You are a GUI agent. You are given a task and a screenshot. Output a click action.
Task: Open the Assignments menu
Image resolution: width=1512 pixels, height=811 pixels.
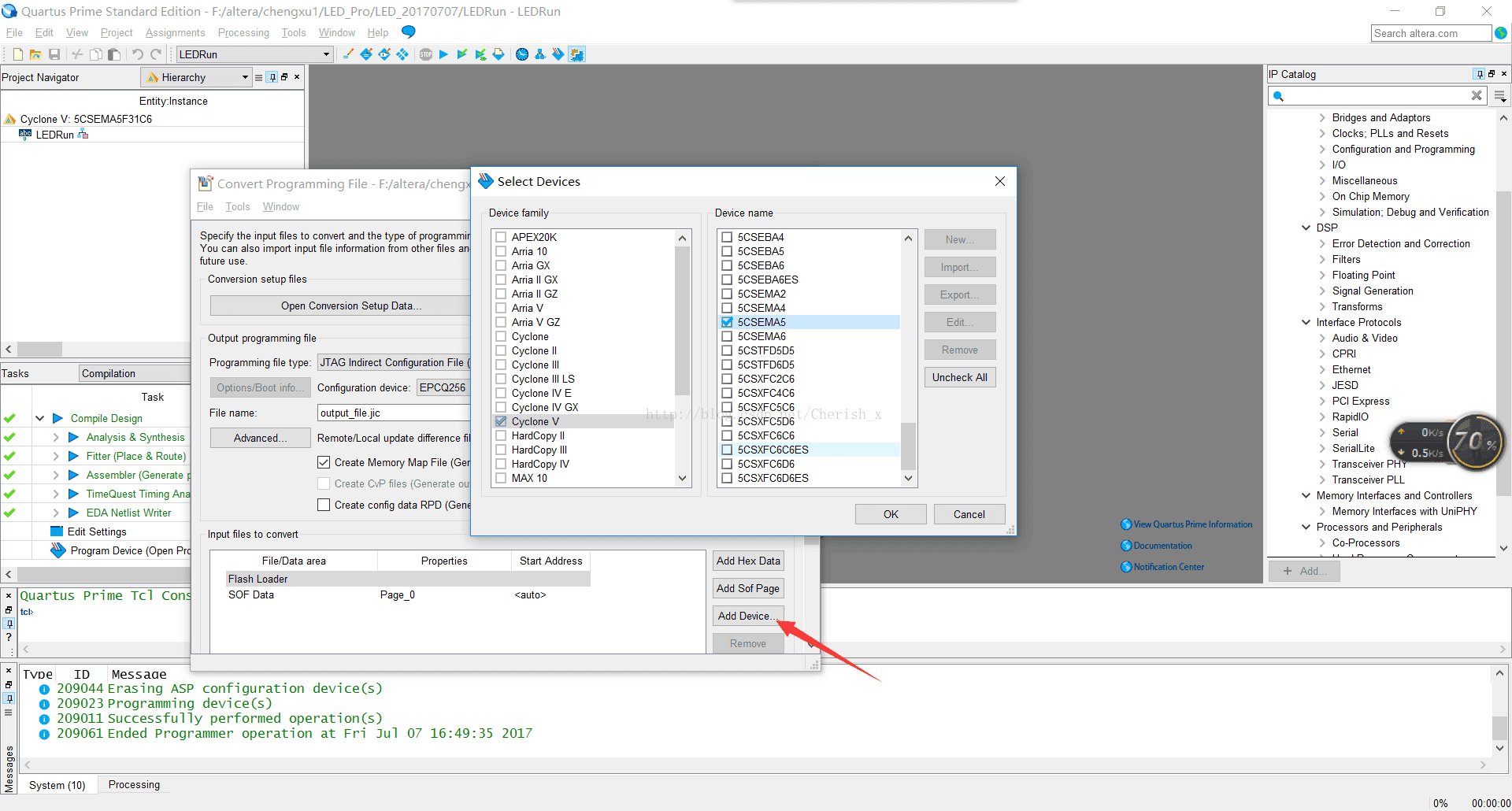click(x=175, y=32)
